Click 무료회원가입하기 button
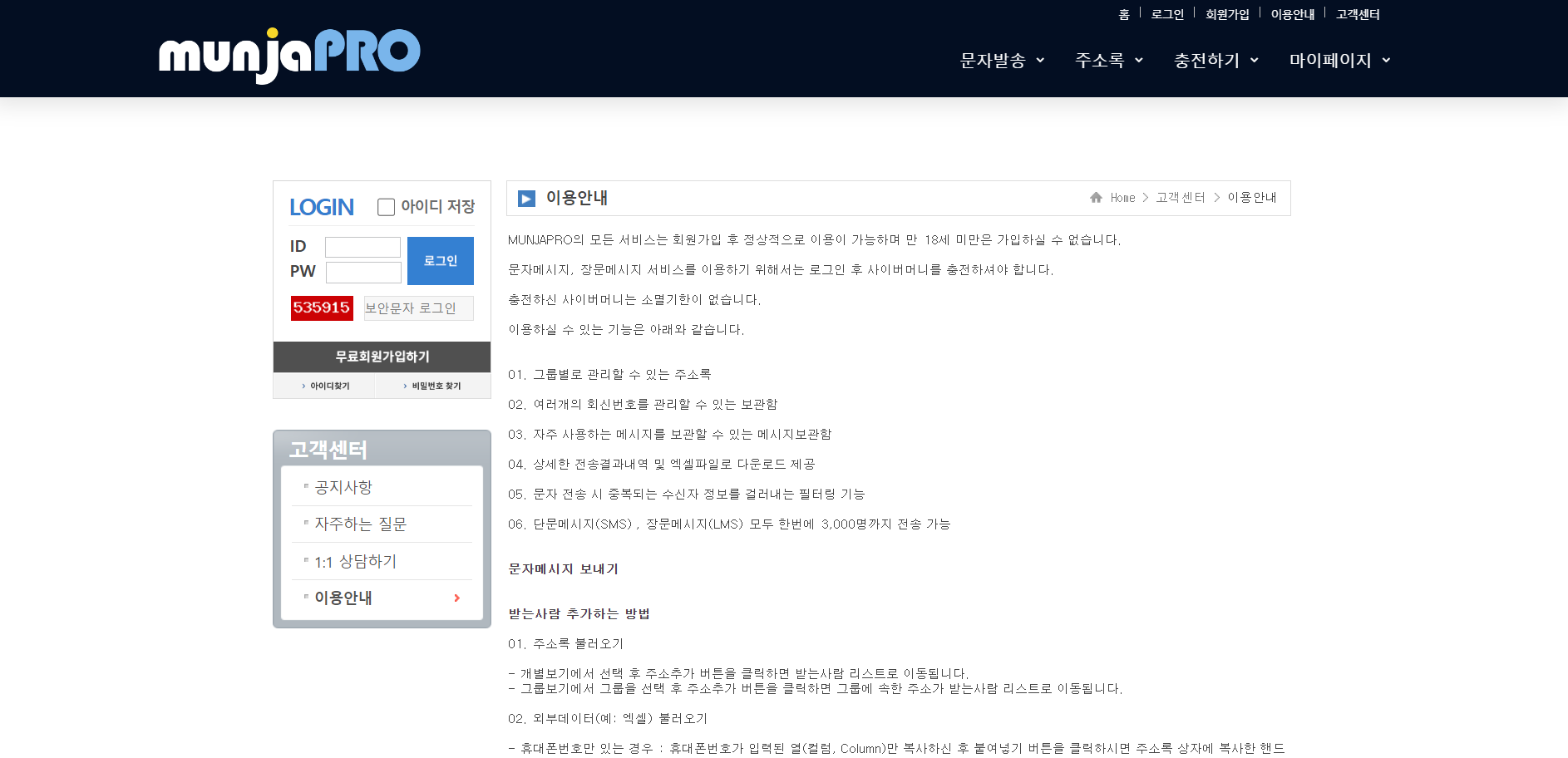Screen dimensions: 1568x758 [x=382, y=357]
